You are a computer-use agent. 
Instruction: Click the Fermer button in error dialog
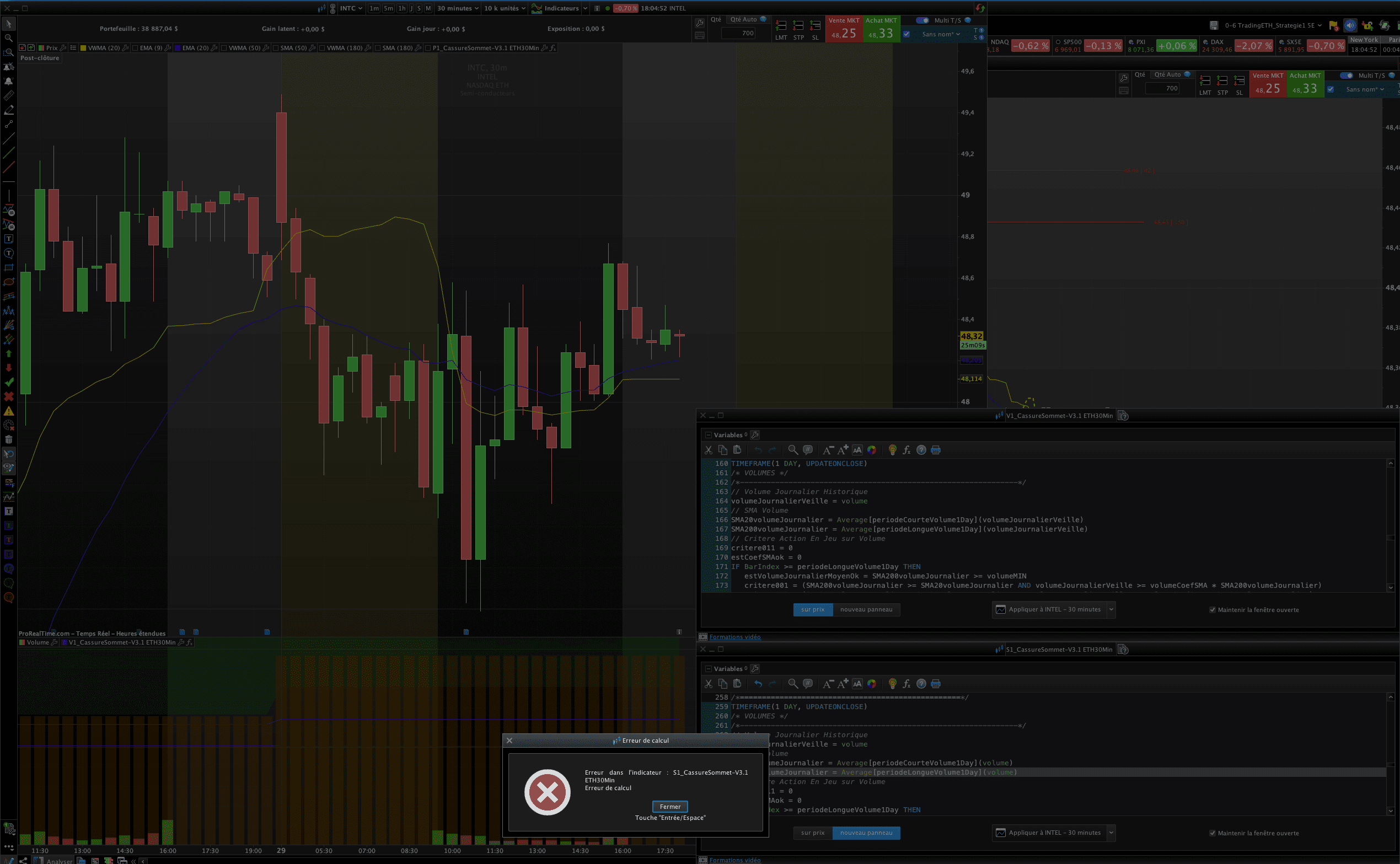pos(670,806)
